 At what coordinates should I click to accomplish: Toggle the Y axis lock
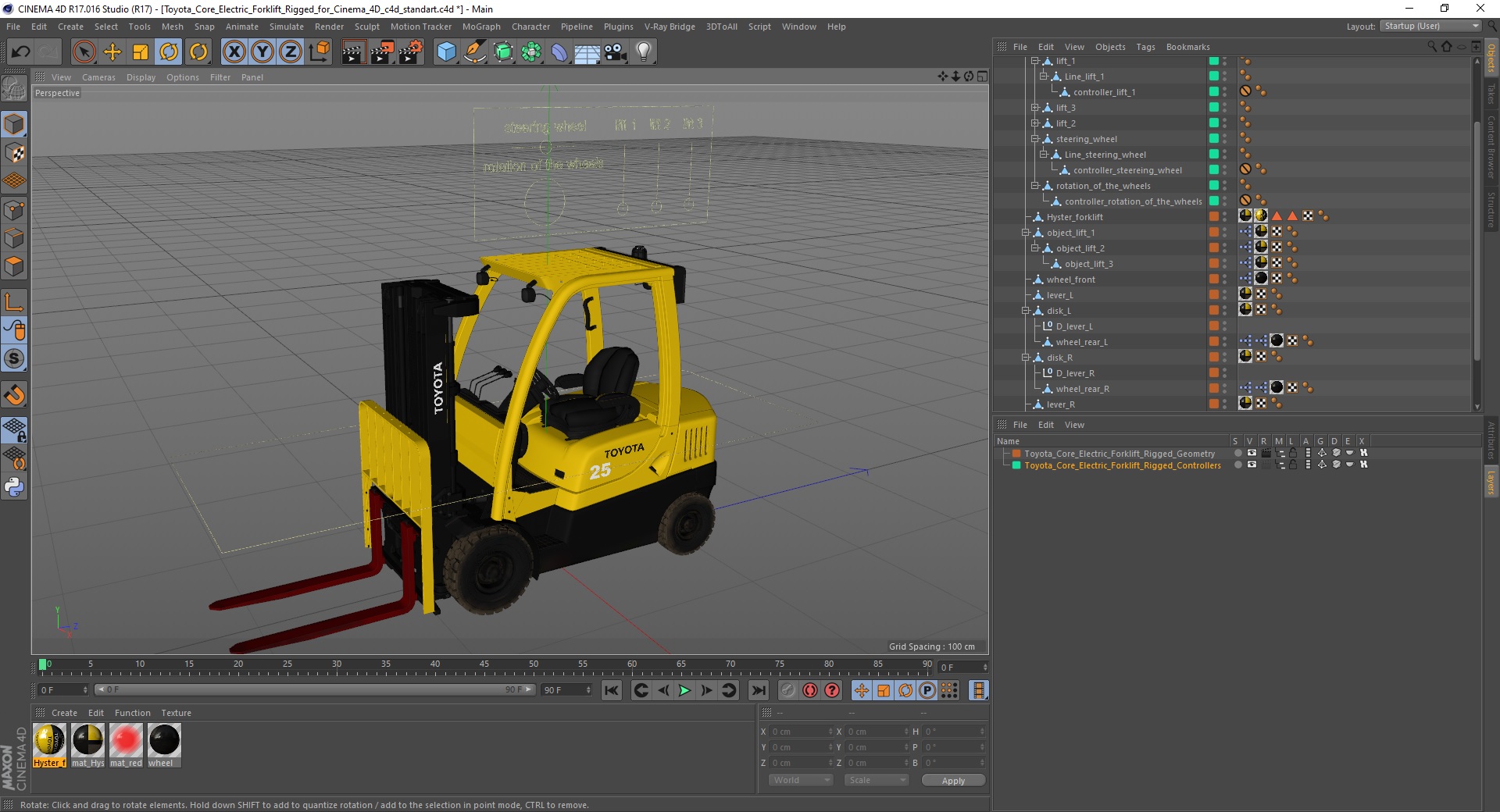click(x=262, y=52)
